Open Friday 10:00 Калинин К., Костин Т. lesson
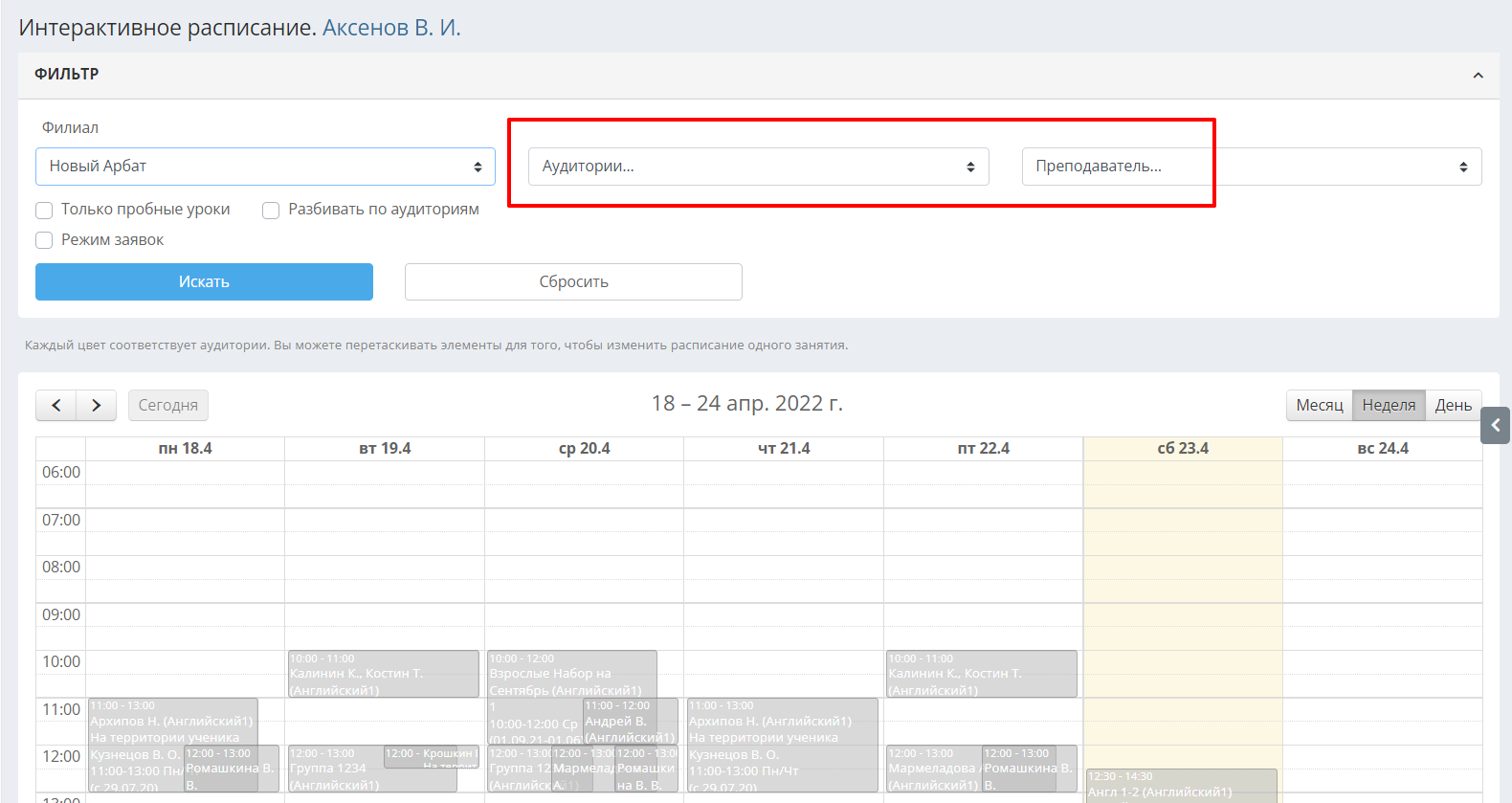This screenshot has width=1512, height=803. pyautogui.click(x=982, y=674)
